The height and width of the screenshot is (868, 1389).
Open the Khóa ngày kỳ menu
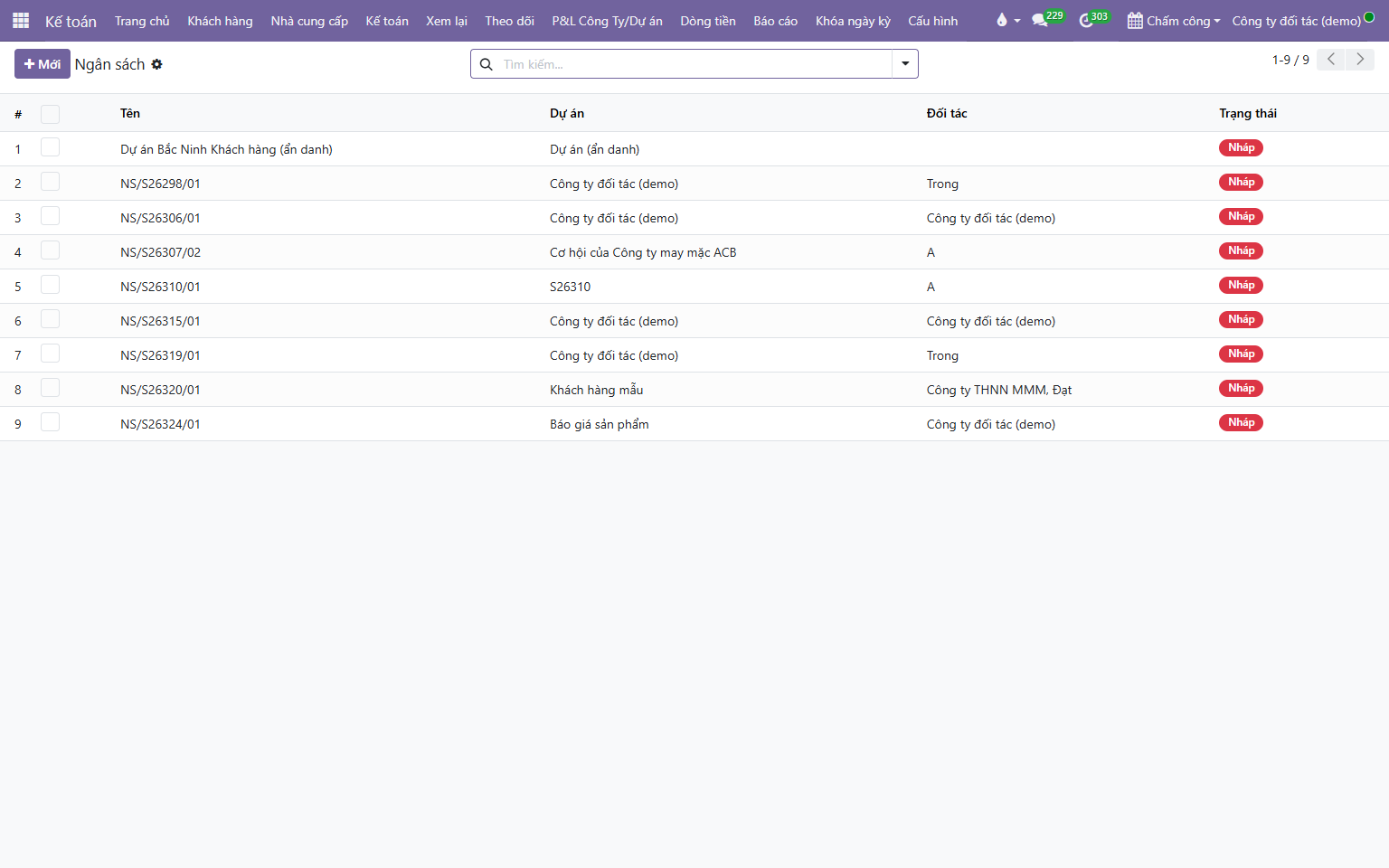point(853,21)
